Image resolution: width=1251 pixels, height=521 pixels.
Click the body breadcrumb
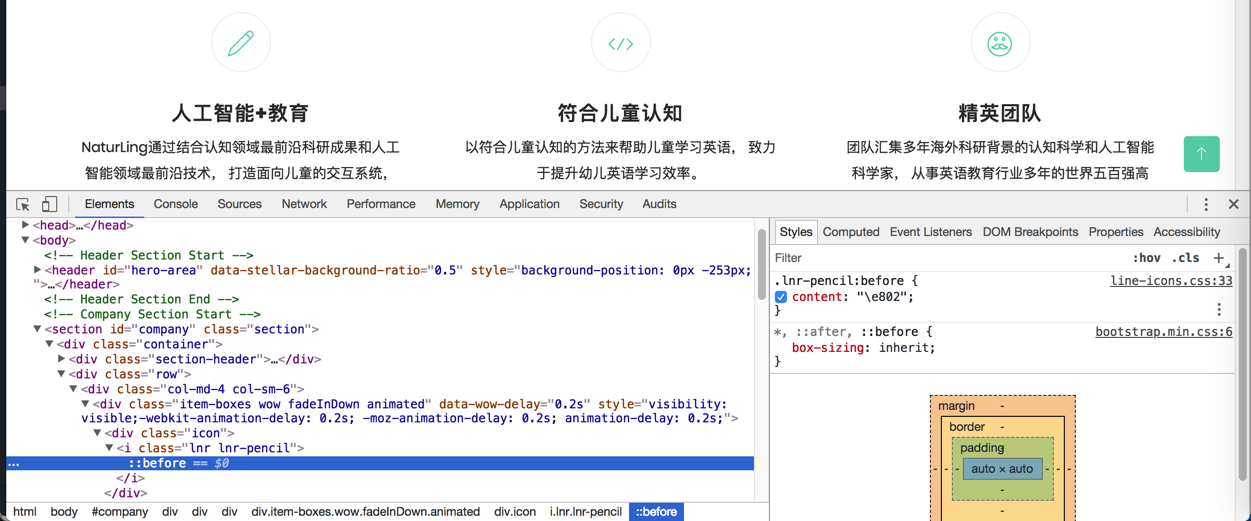[64, 512]
